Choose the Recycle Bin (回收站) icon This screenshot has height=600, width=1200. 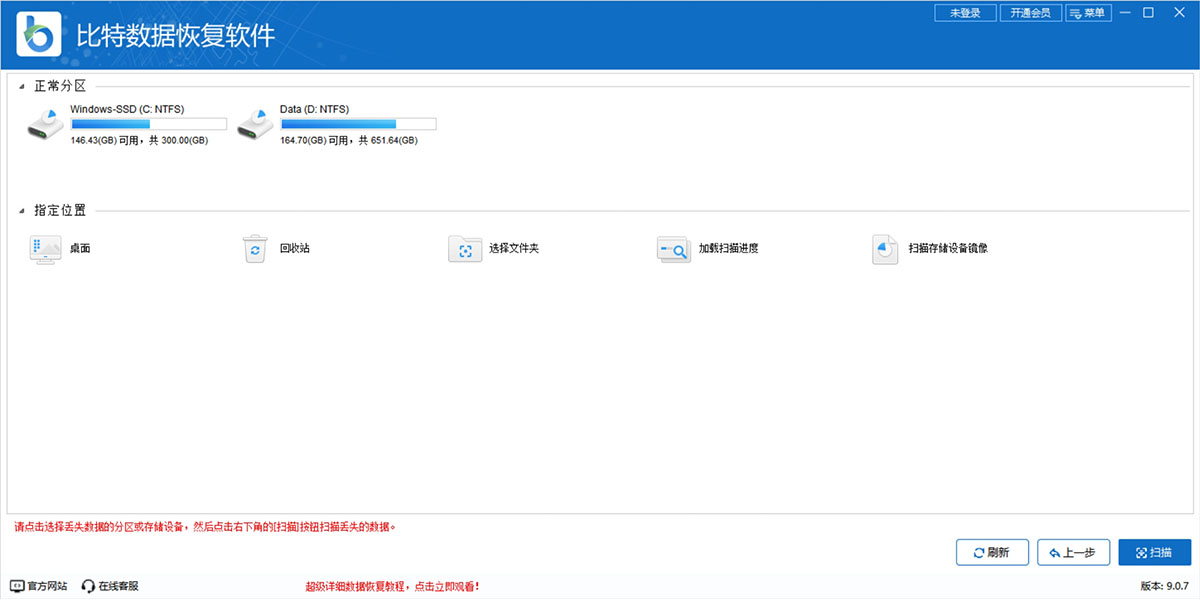[256, 249]
